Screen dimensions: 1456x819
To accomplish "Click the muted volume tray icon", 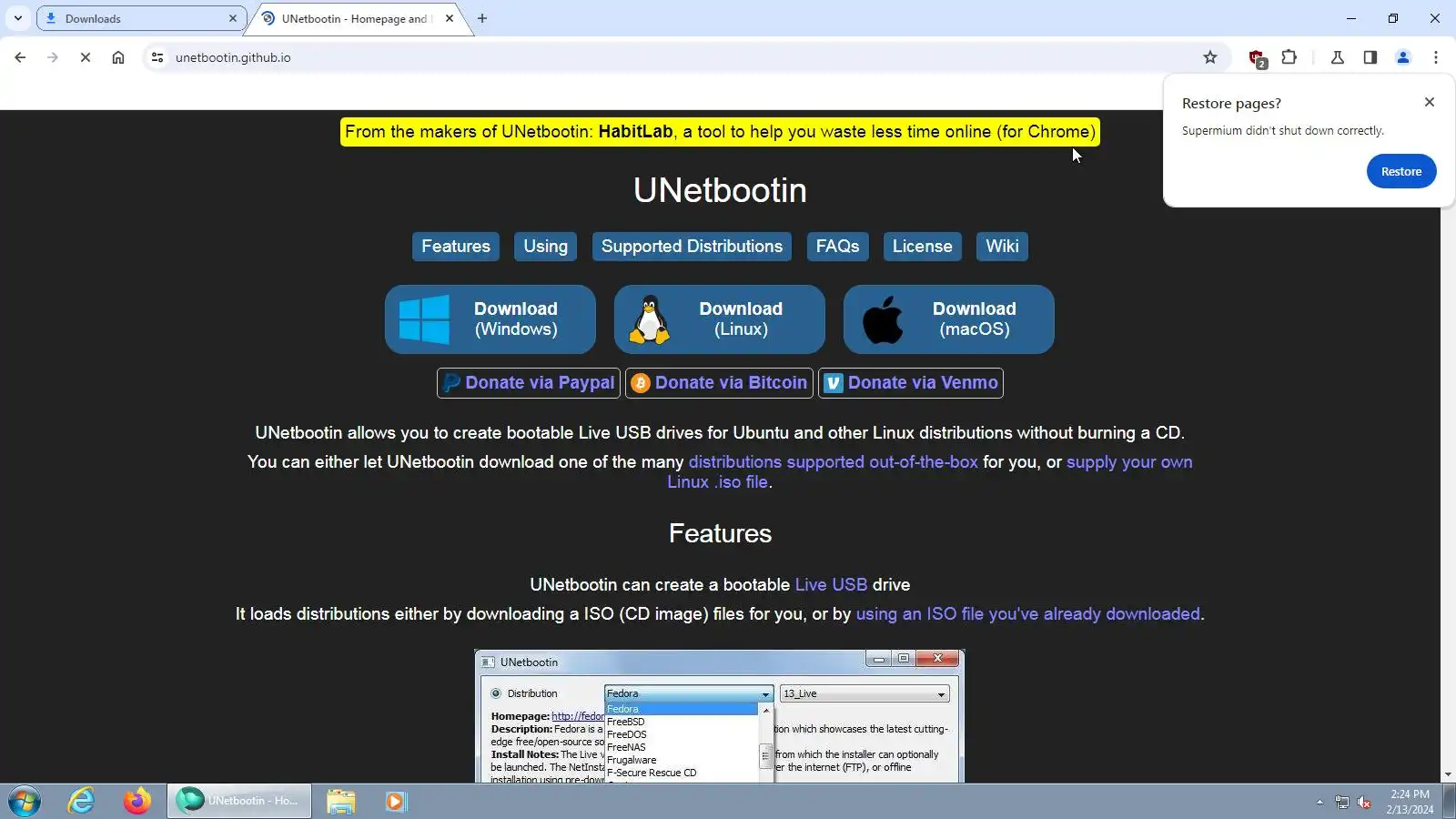I will pyautogui.click(x=1364, y=803).
